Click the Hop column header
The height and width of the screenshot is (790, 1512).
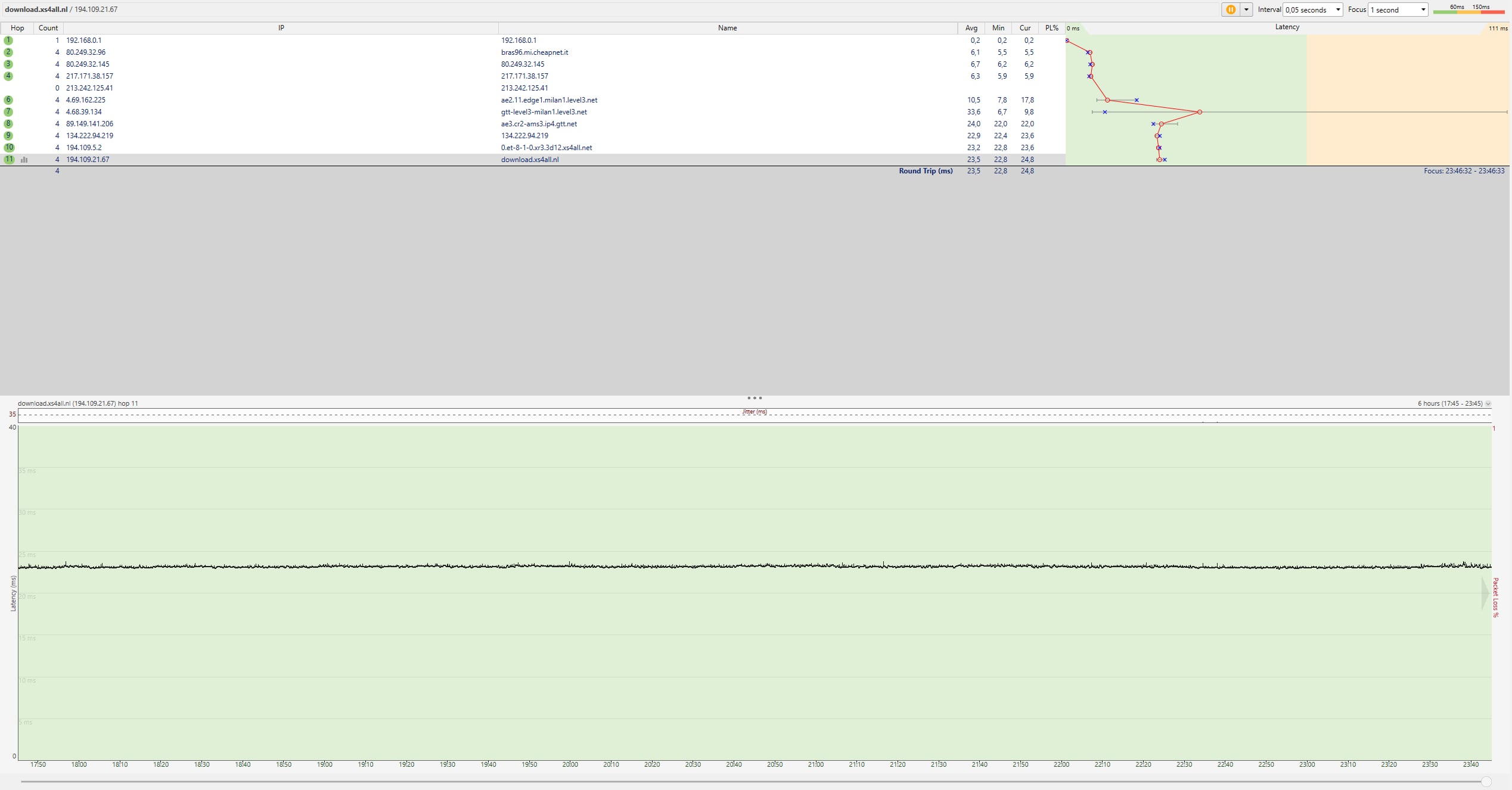click(x=17, y=28)
